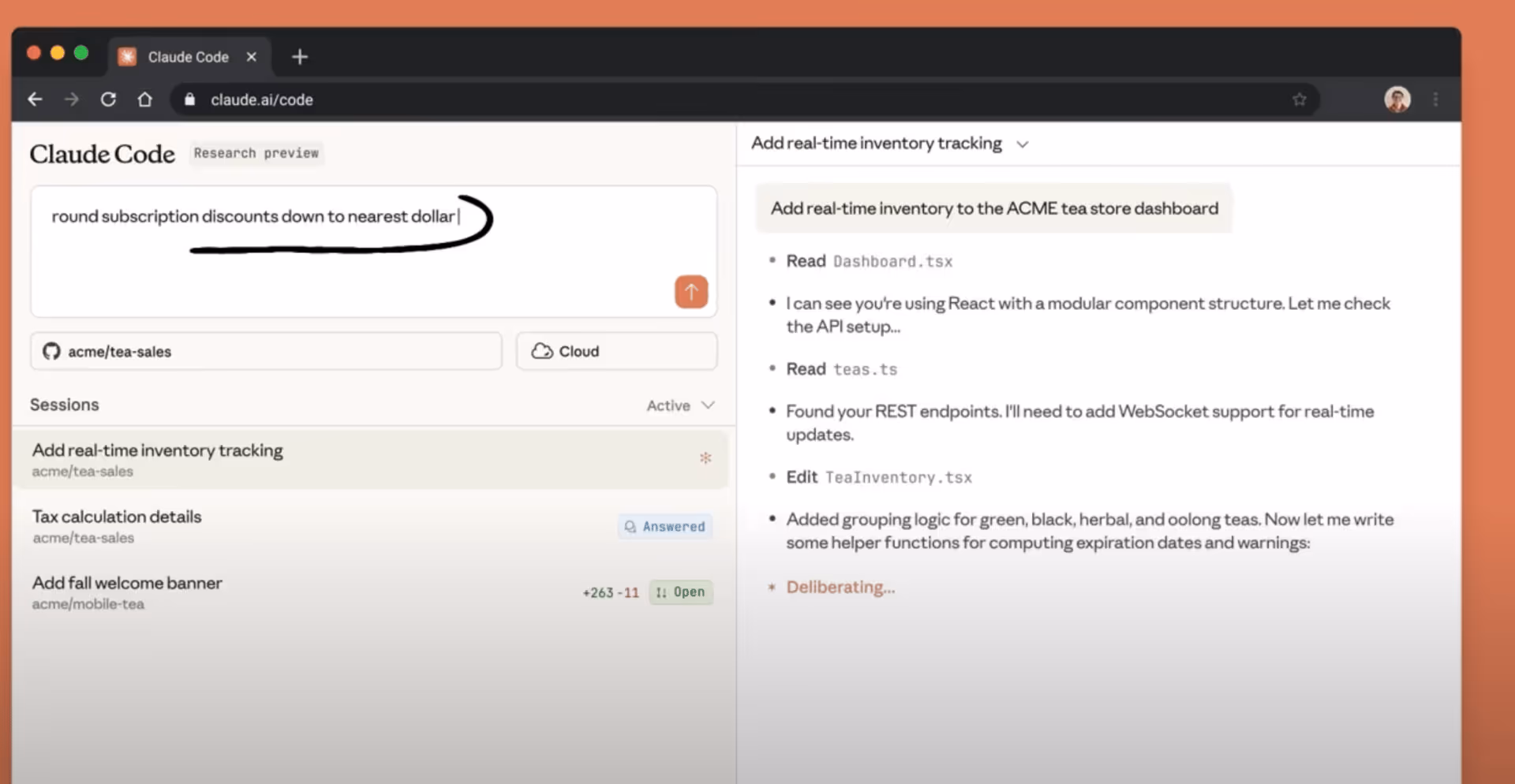Click the acme/mobile-tea repository label

[x=88, y=604]
